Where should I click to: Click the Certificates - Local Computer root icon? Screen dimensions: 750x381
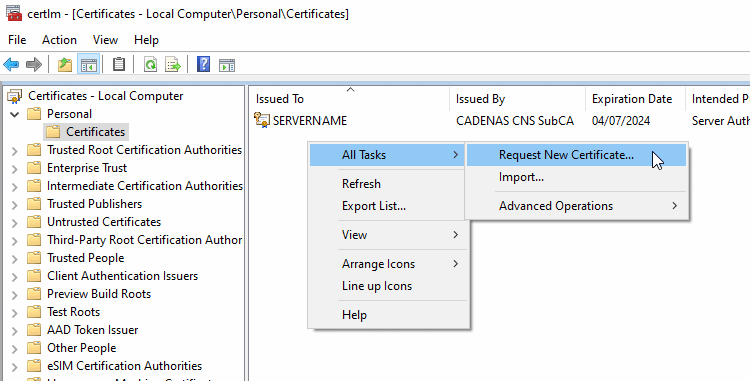pyautogui.click(x=15, y=96)
